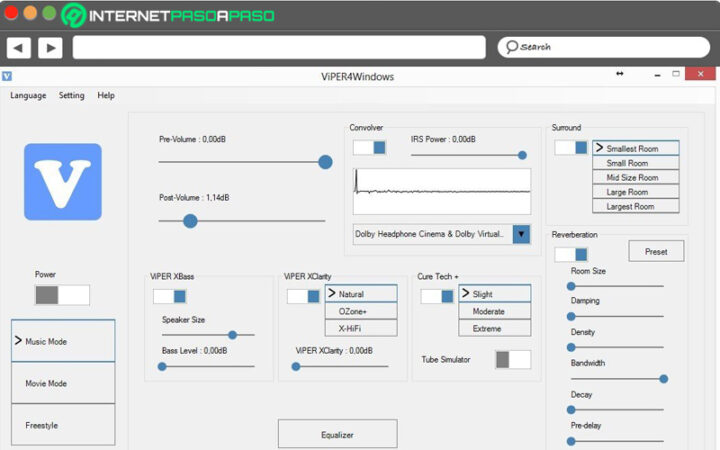Click the Reverberation Preset button

click(656, 251)
